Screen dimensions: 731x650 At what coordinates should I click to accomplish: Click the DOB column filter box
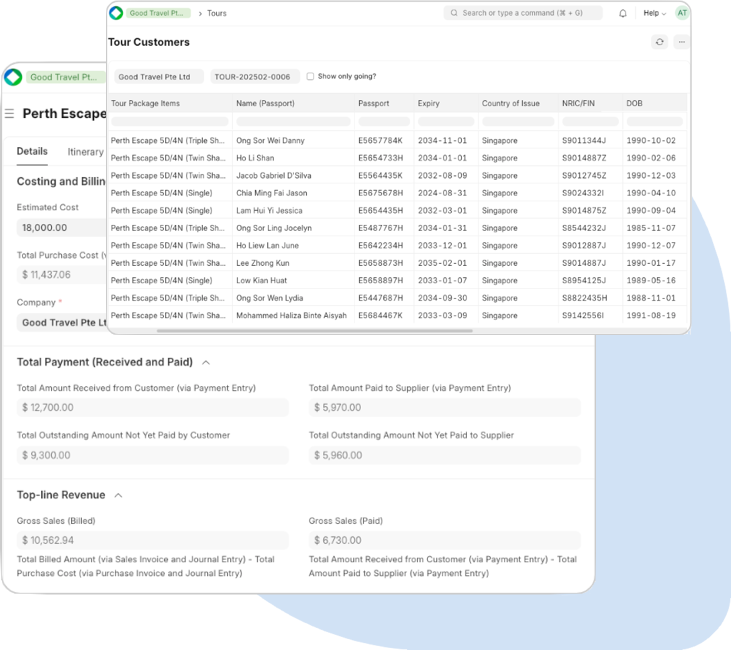point(655,122)
